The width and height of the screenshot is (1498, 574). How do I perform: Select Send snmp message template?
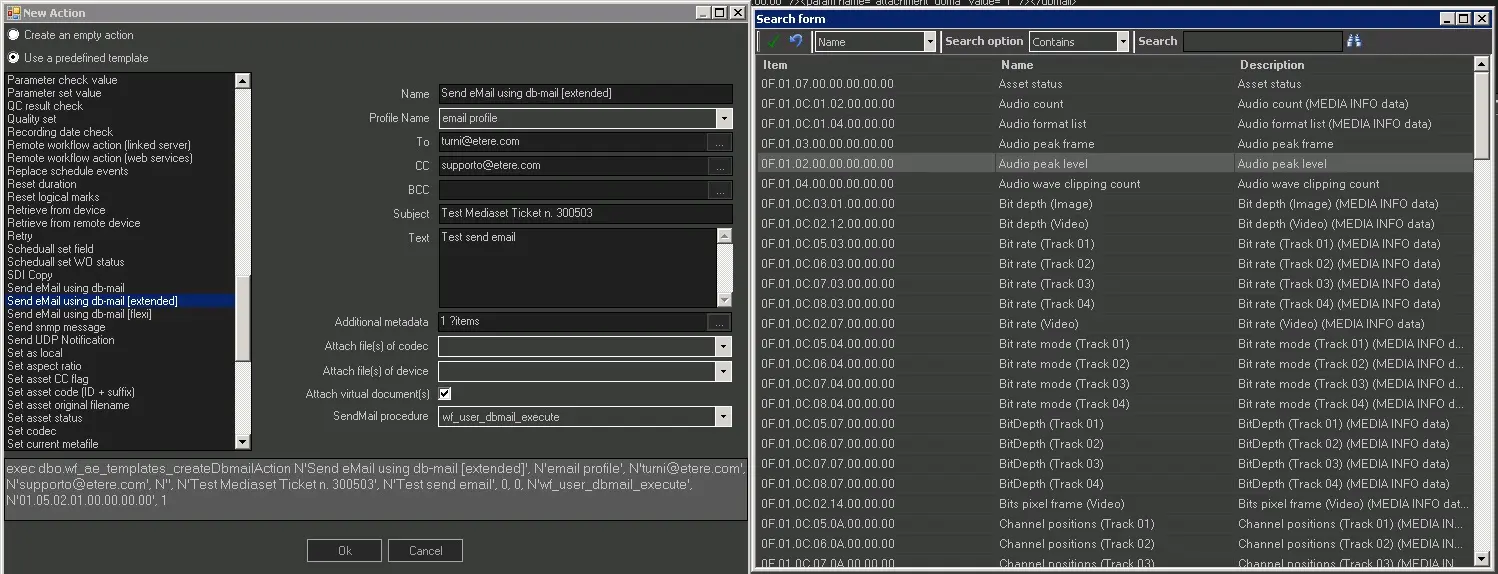56,327
